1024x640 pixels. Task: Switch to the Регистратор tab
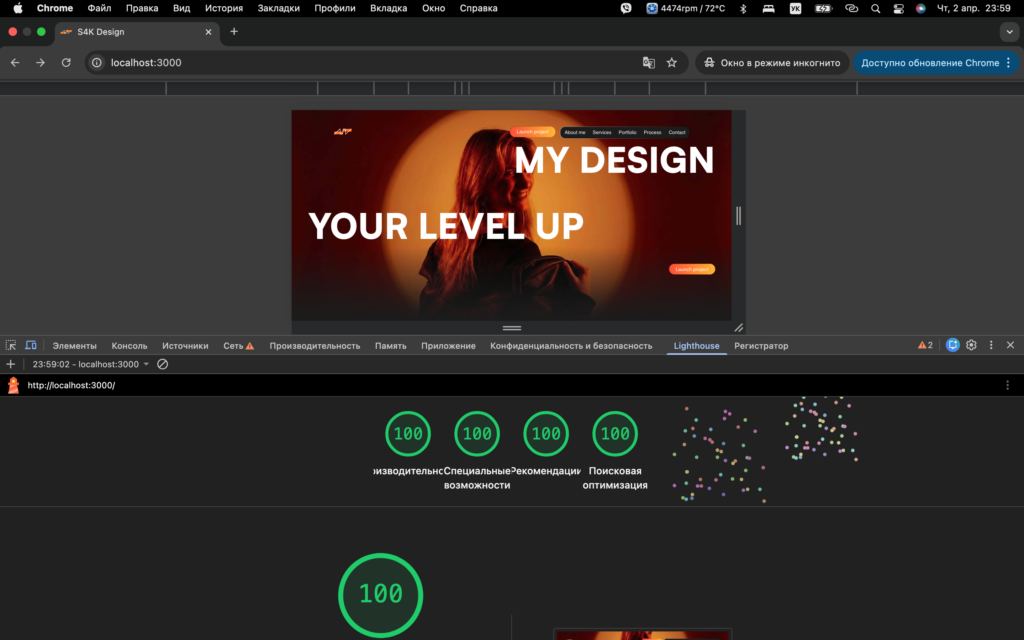point(761,346)
